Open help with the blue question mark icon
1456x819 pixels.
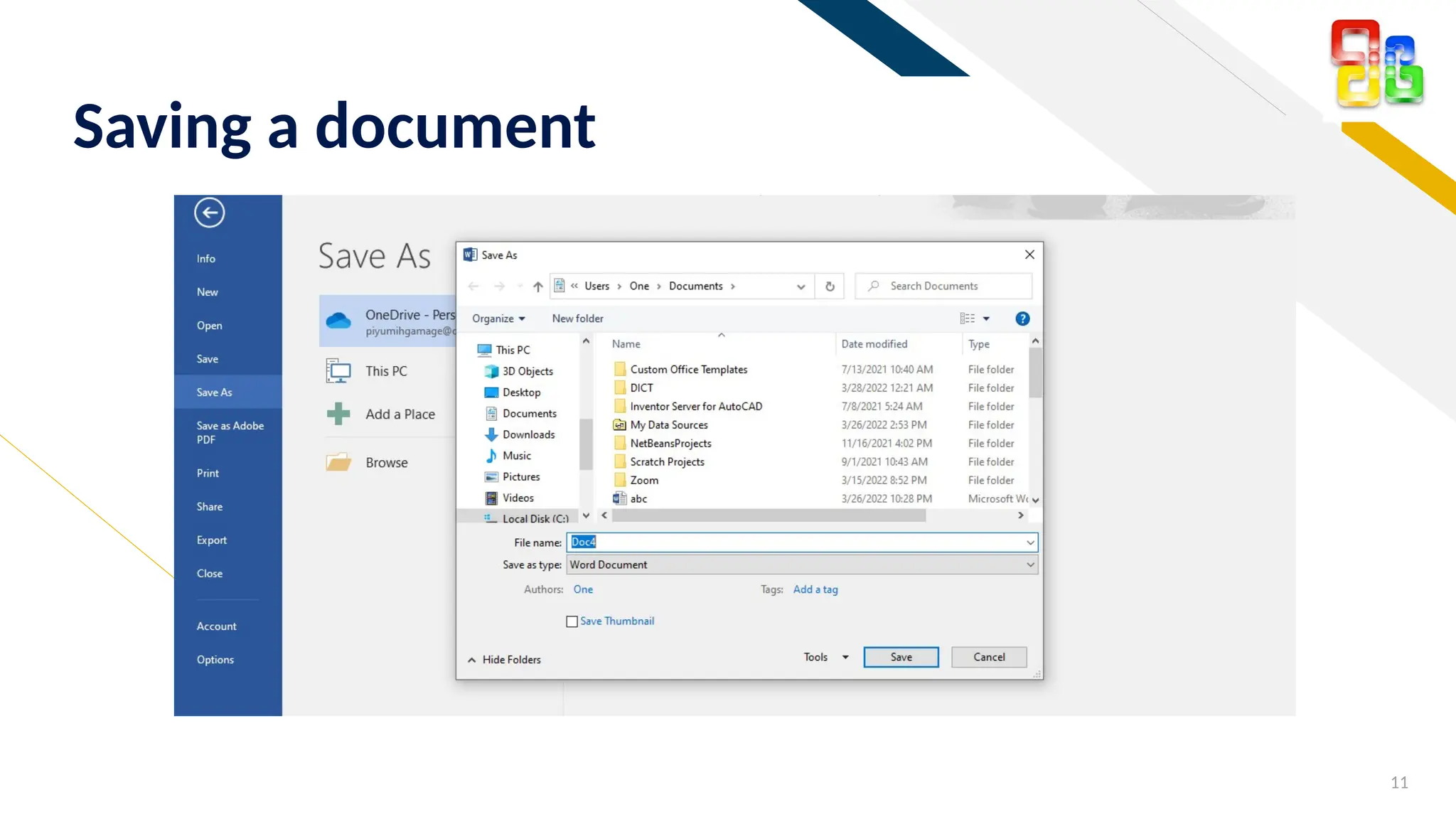pyautogui.click(x=1022, y=318)
